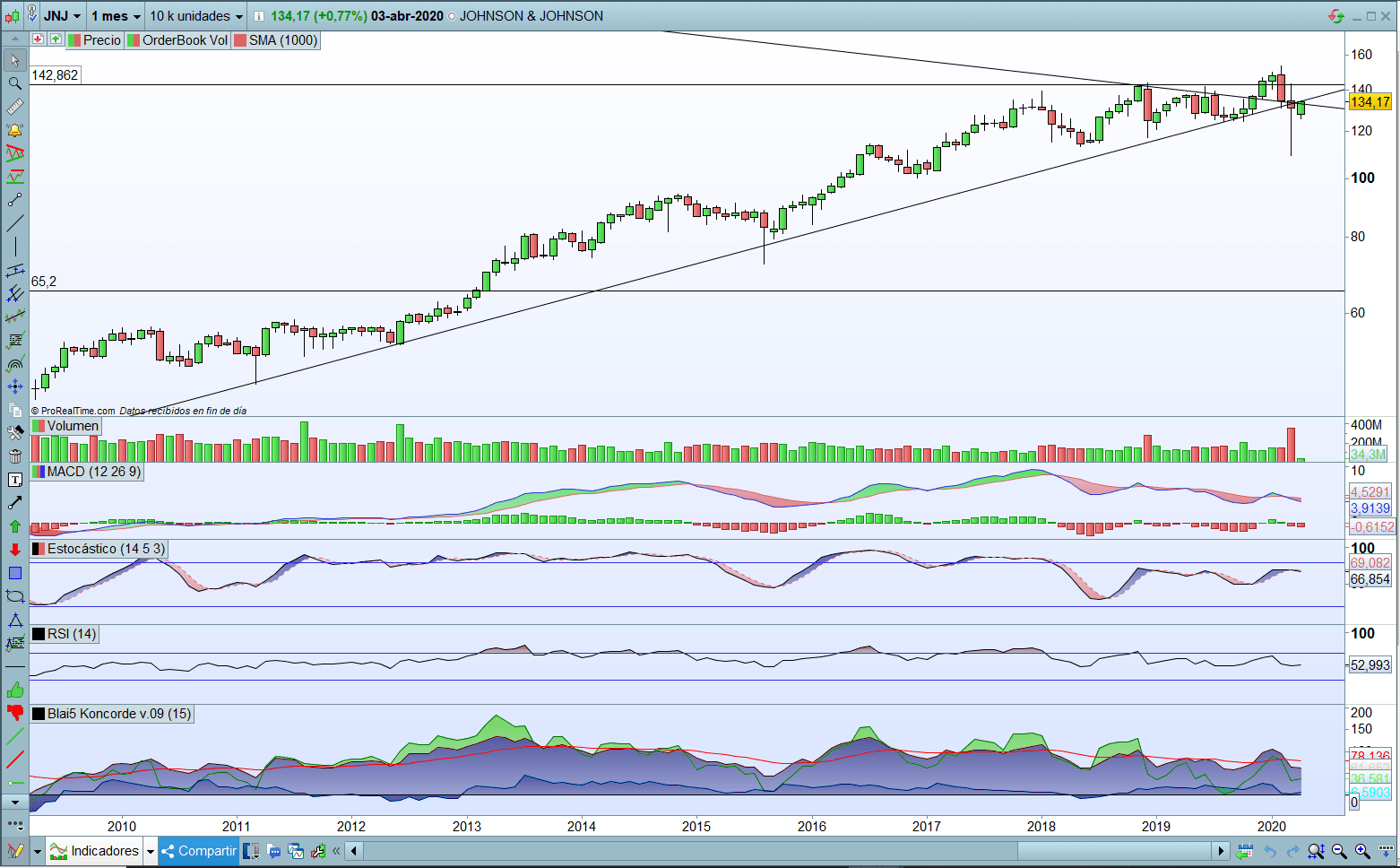The height and width of the screenshot is (868, 1400).
Task: Select the blue rectangle drawing tool
Action: pos(14,573)
